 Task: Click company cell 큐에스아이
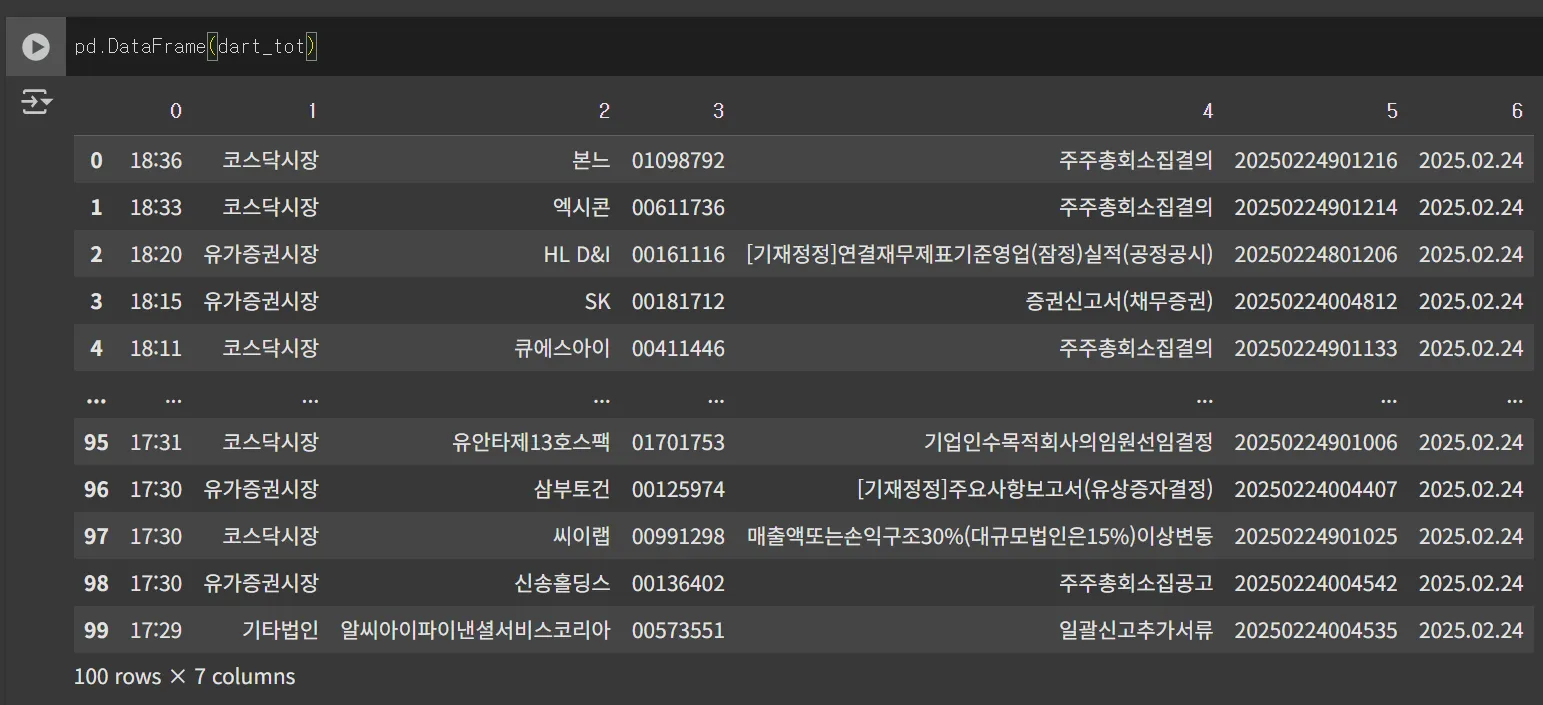(562, 348)
